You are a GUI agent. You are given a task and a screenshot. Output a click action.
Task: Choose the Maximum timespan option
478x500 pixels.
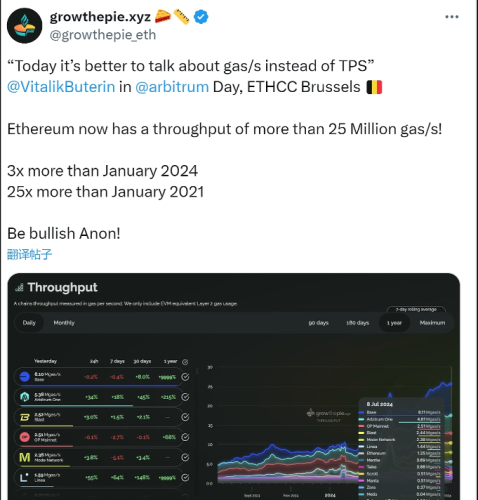[432, 323]
